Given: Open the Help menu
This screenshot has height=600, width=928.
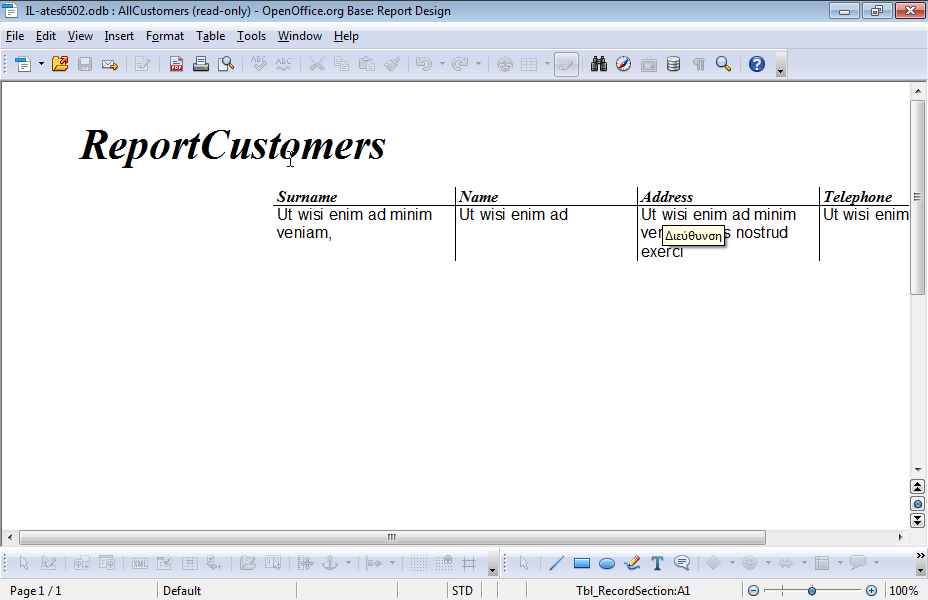Looking at the screenshot, I should tap(346, 36).
